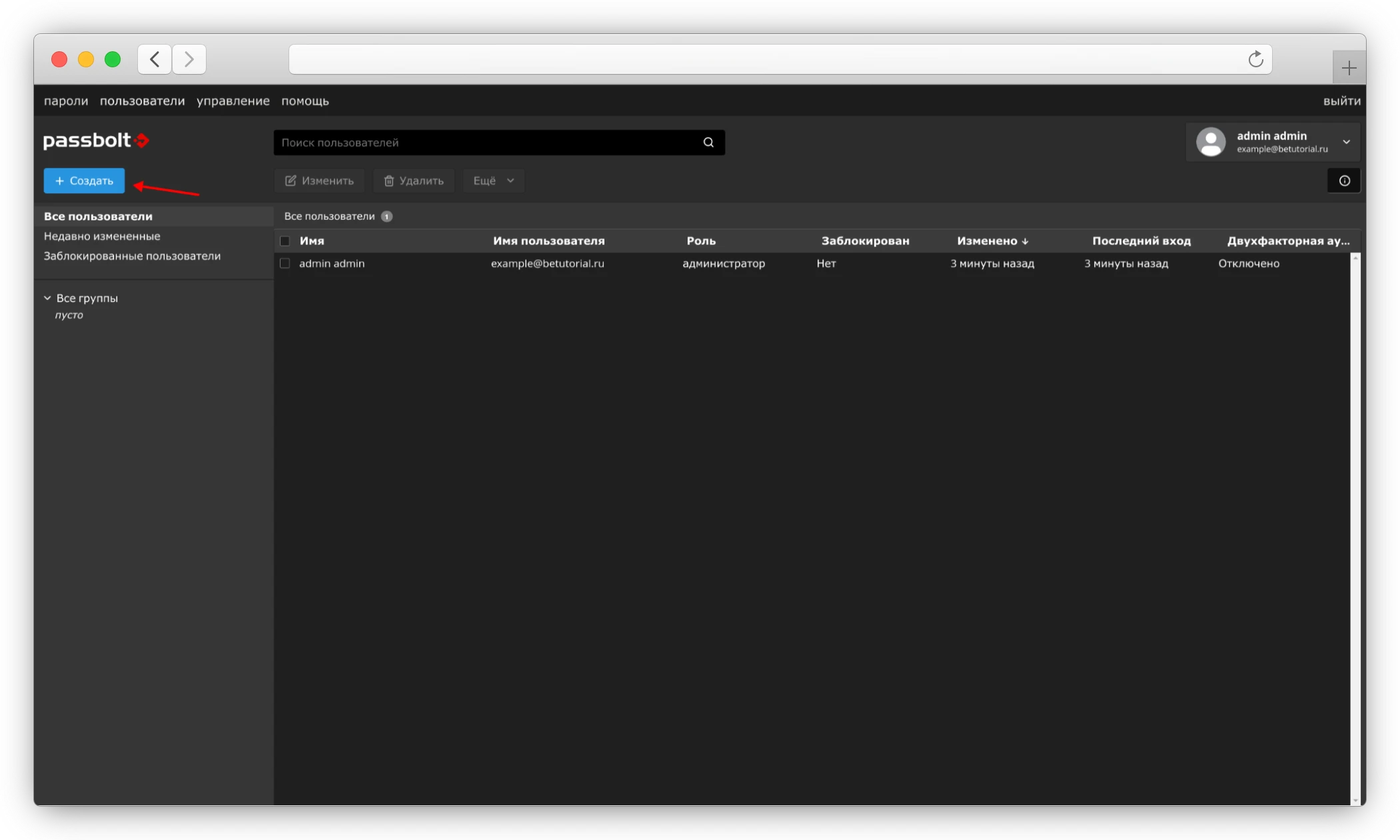Image resolution: width=1400 pixels, height=840 pixels.
Task: Expand admin profile dropdown chevron
Action: pyautogui.click(x=1346, y=142)
